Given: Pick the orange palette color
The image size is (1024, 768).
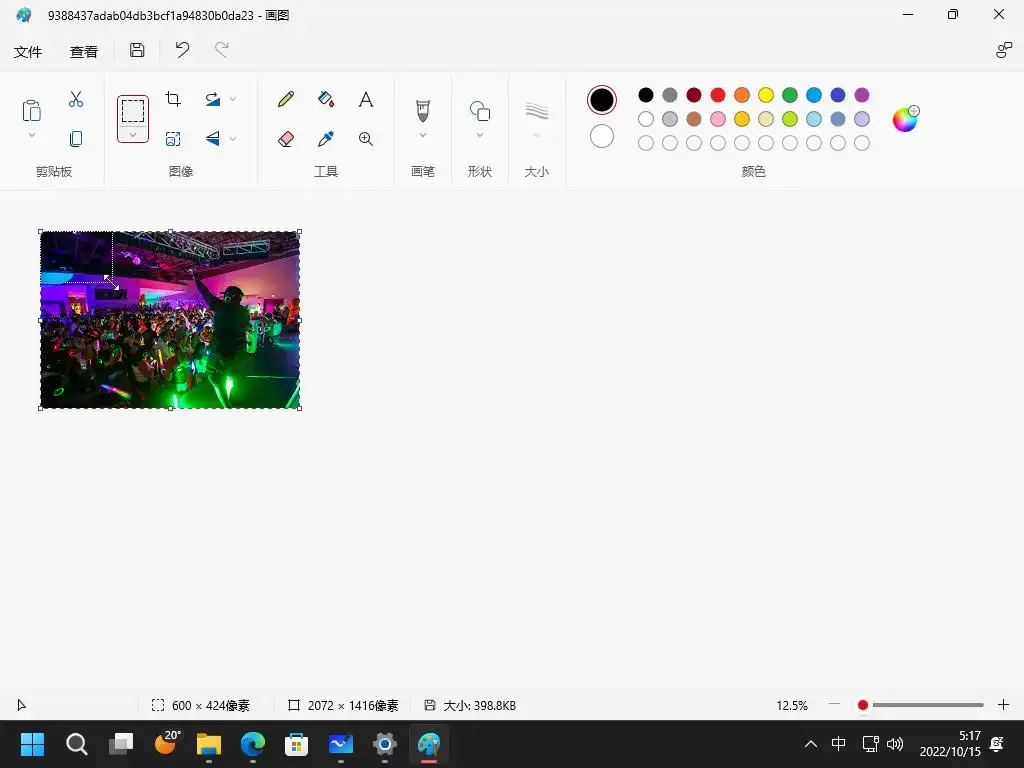Looking at the screenshot, I should point(742,95).
